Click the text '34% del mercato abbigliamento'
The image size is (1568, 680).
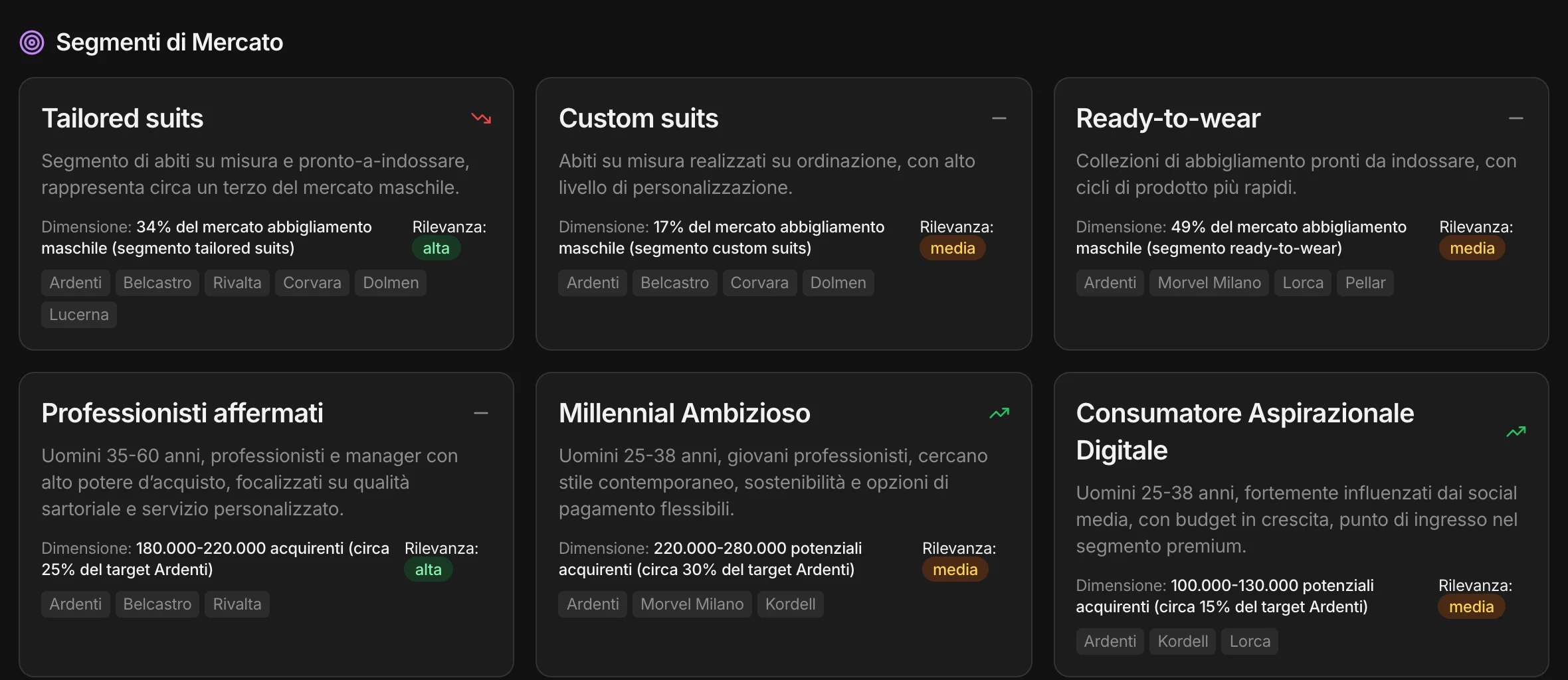coord(254,227)
